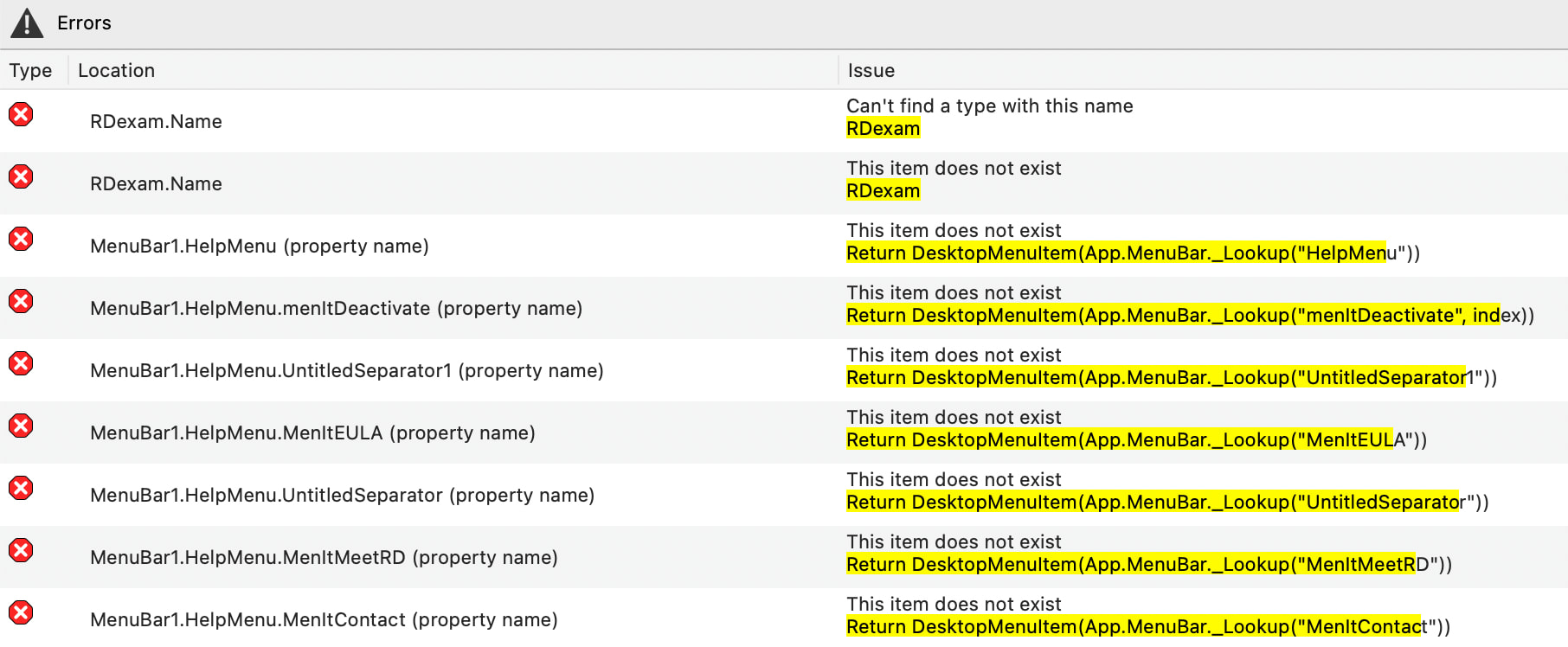Click highlighted RDexam under first "This item does not exist"
1568x647 pixels.
point(883,191)
